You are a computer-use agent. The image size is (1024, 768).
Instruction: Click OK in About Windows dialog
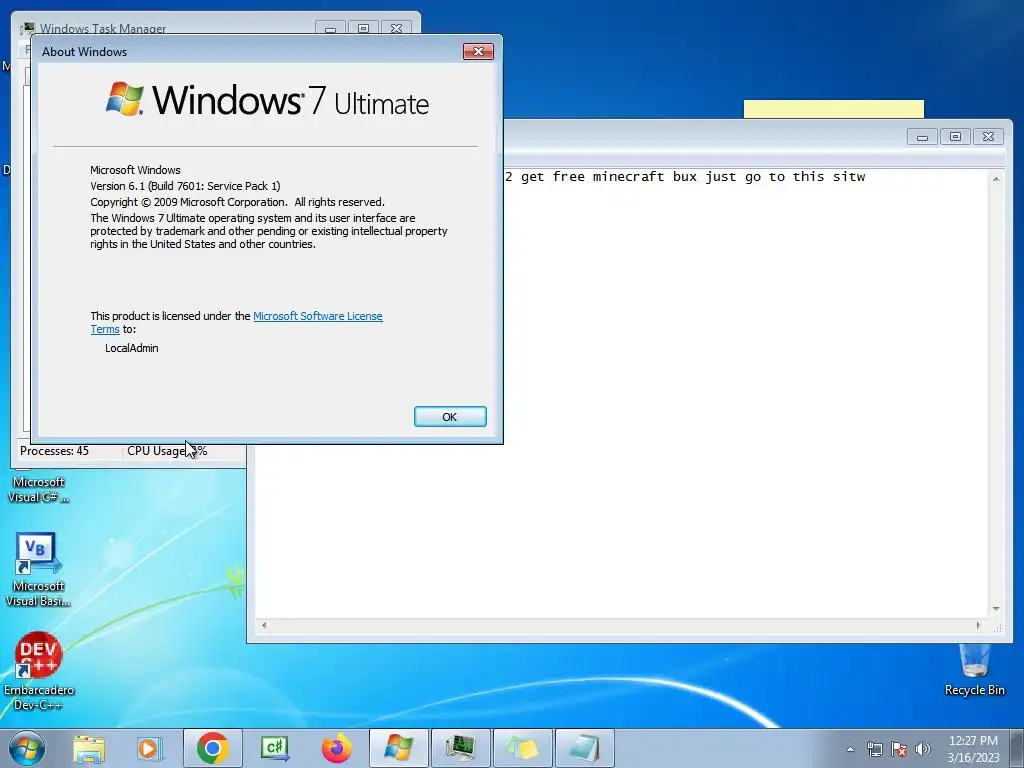(450, 417)
